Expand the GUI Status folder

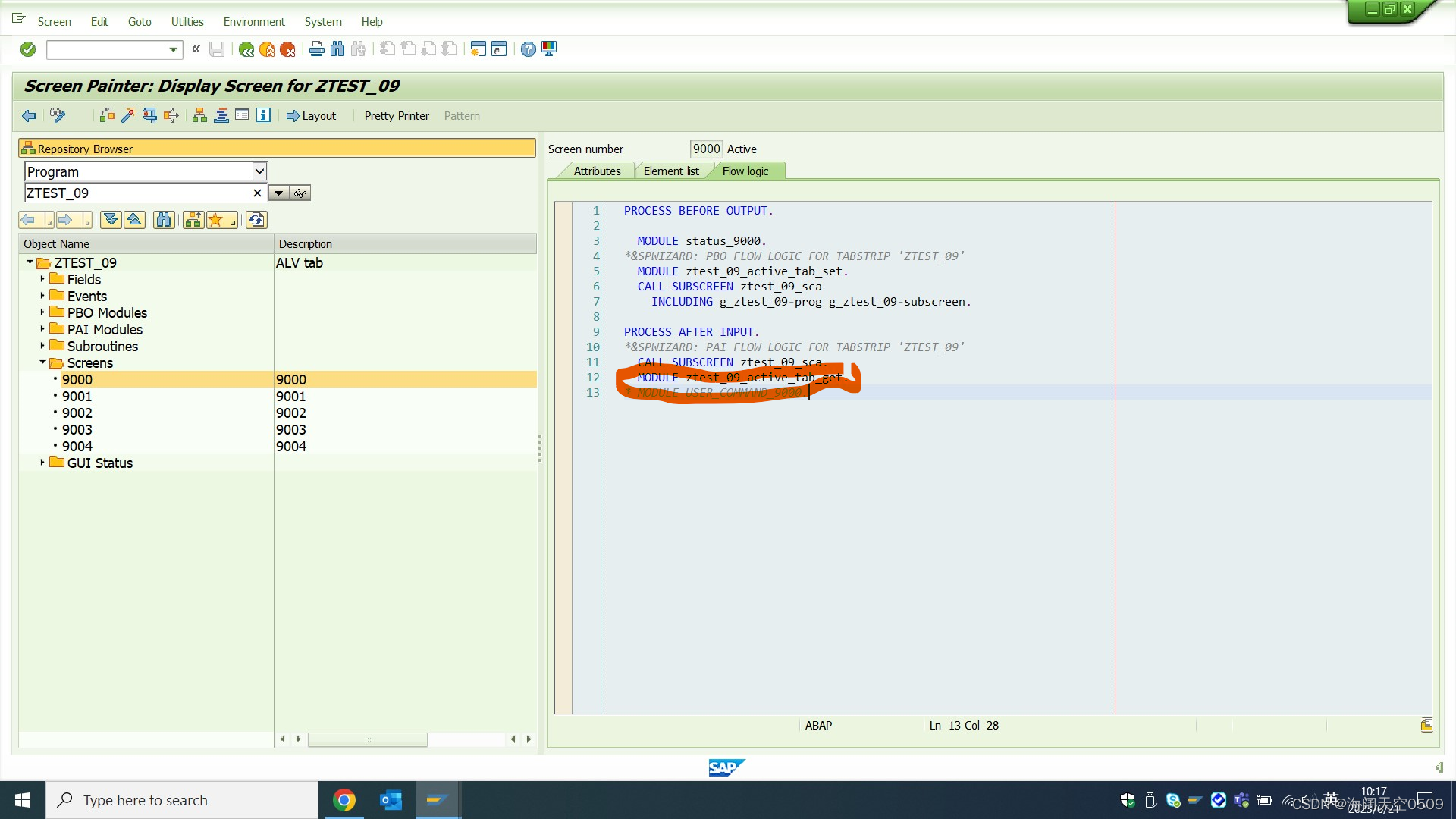[41, 463]
